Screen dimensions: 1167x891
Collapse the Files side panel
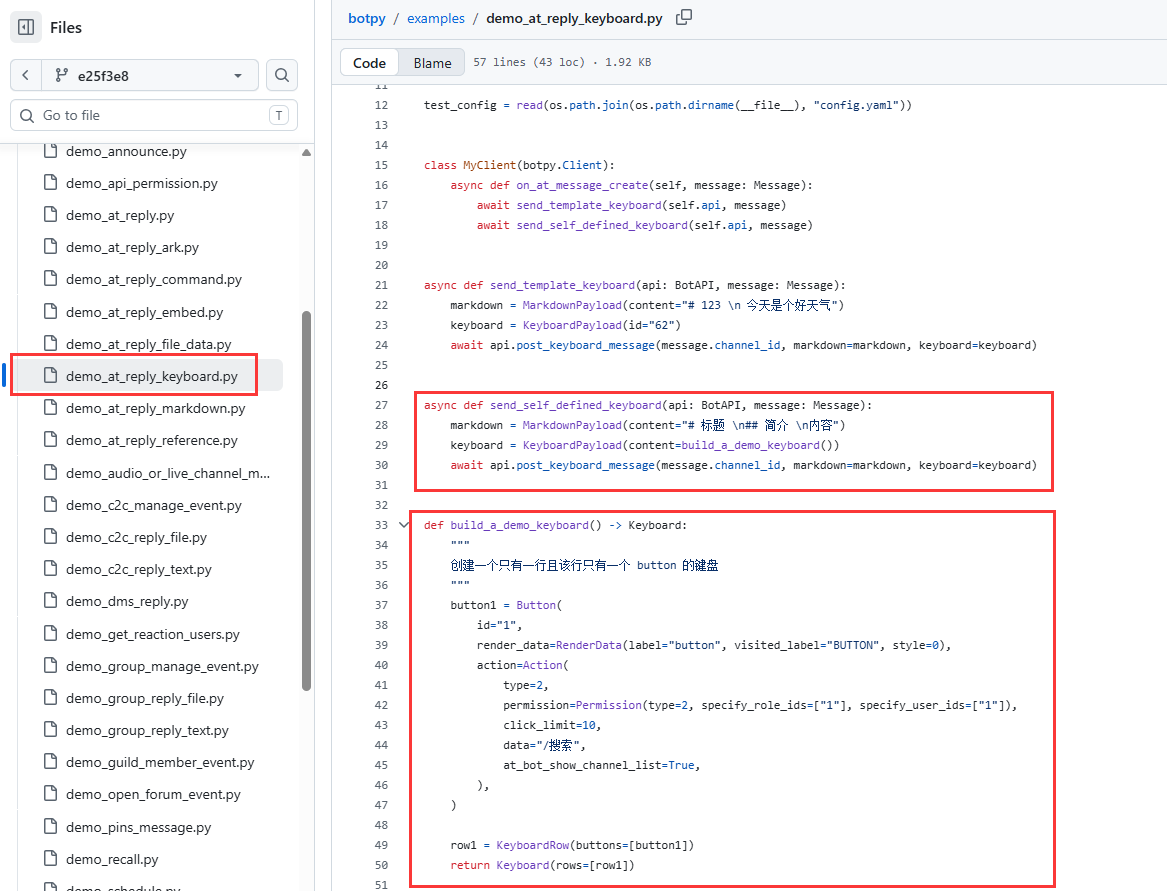26,28
